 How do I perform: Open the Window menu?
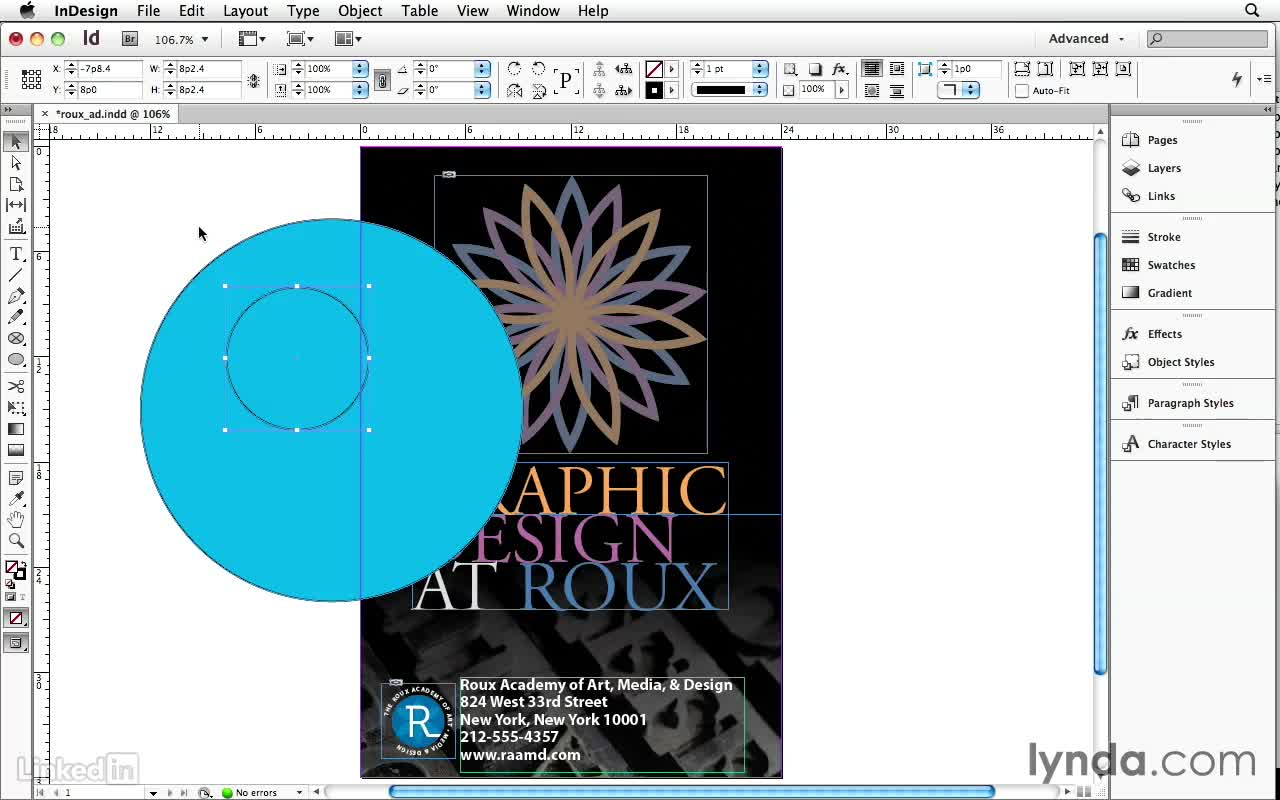tap(532, 11)
